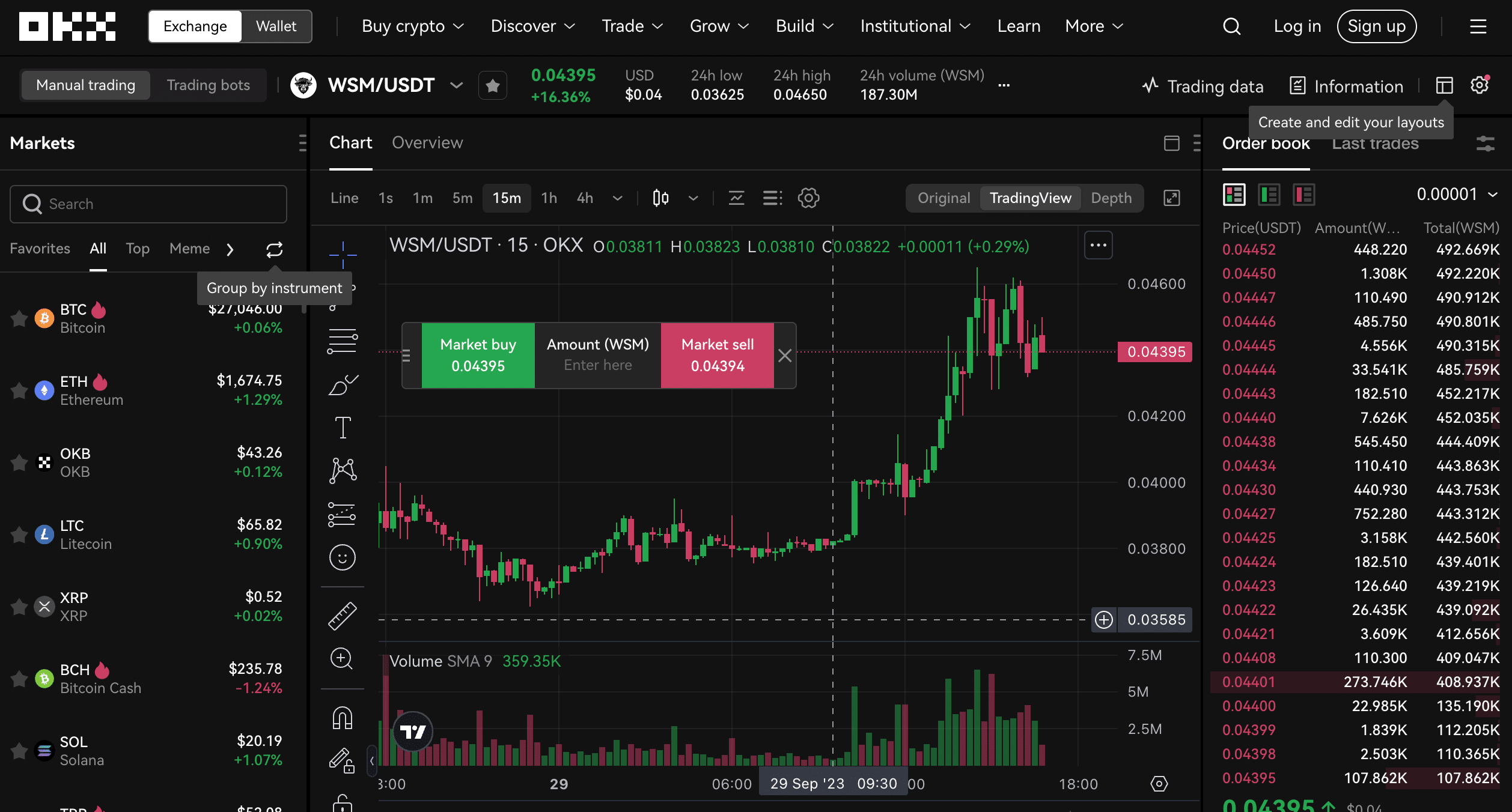Select the Top markets tab

pyautogui.click(x=138, y=249)
